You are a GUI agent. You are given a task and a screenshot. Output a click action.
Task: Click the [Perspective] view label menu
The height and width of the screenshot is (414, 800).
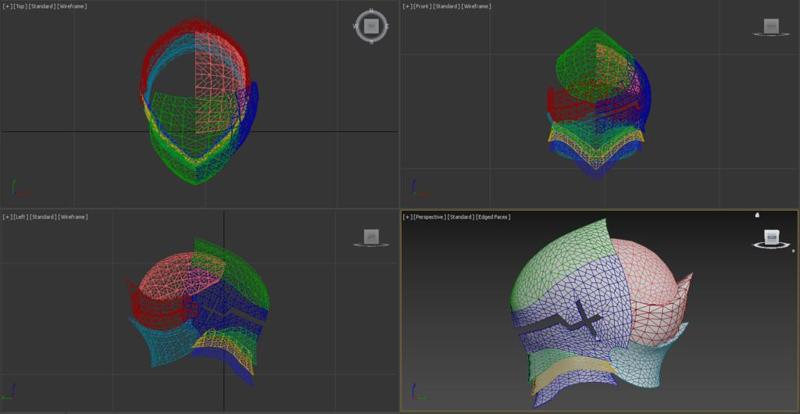pyautogui.click(x=429, y=217)
